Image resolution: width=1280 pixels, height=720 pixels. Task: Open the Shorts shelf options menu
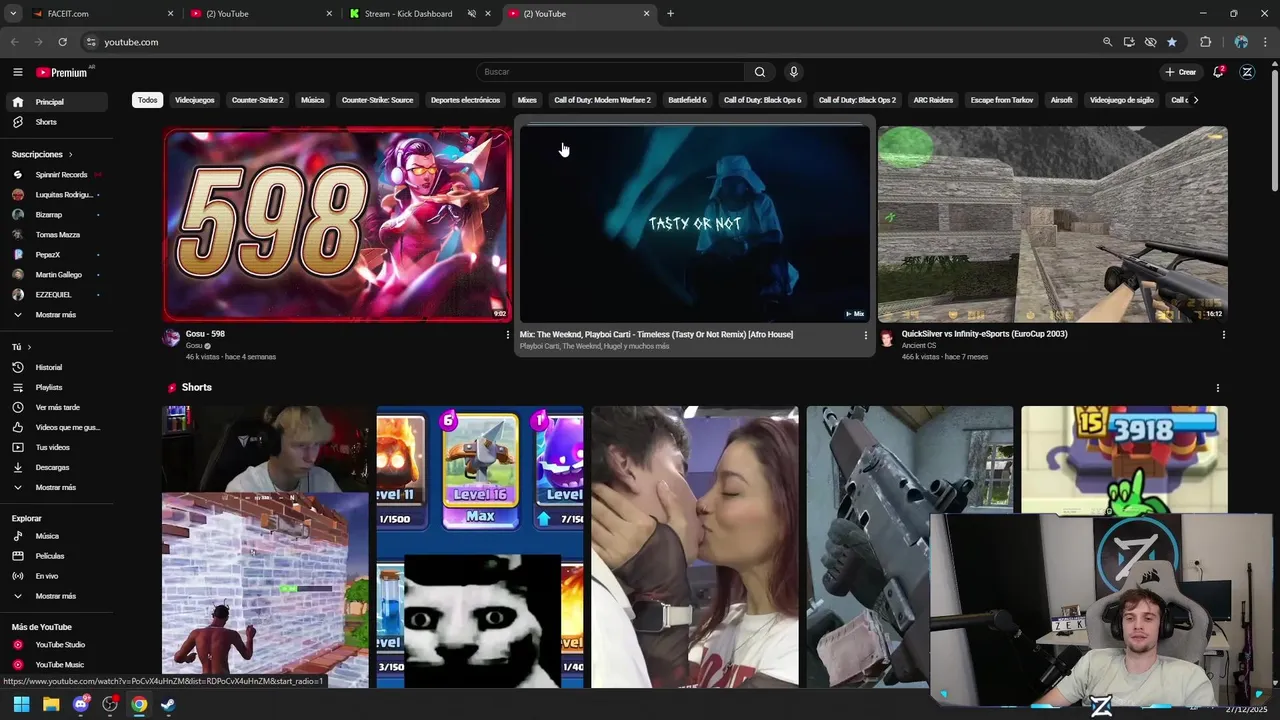[x=1217, y=388]
